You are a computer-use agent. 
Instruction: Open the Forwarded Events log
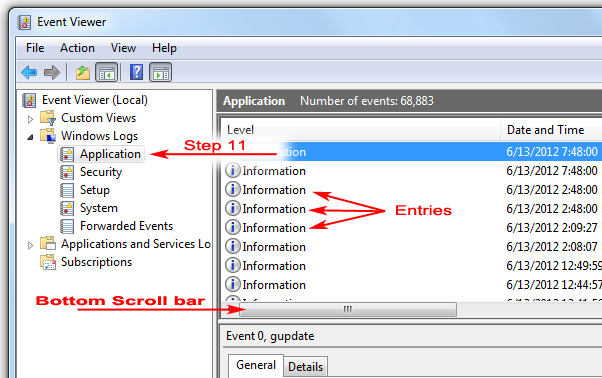(x=126, y=226)
